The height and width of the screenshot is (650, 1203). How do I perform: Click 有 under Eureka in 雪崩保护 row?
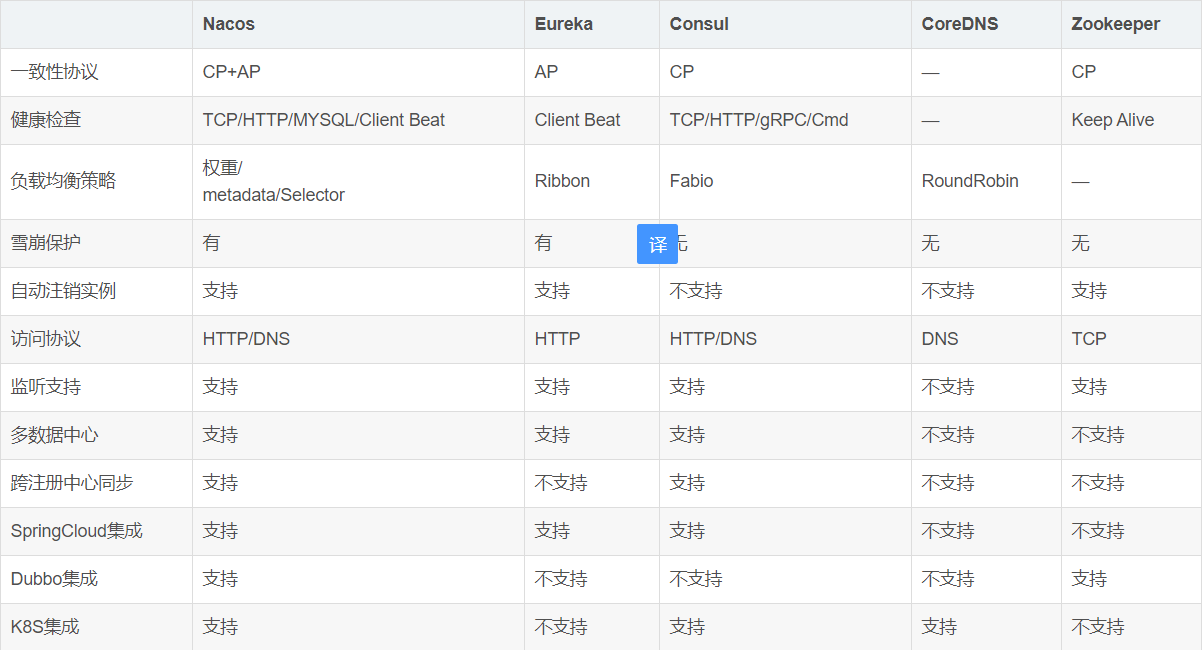pyautogui.click(x=544, y=243)
